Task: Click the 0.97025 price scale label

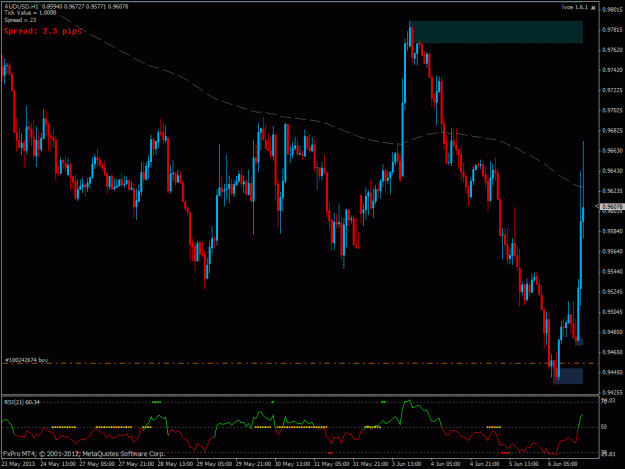Action: (x=613, y=110)
